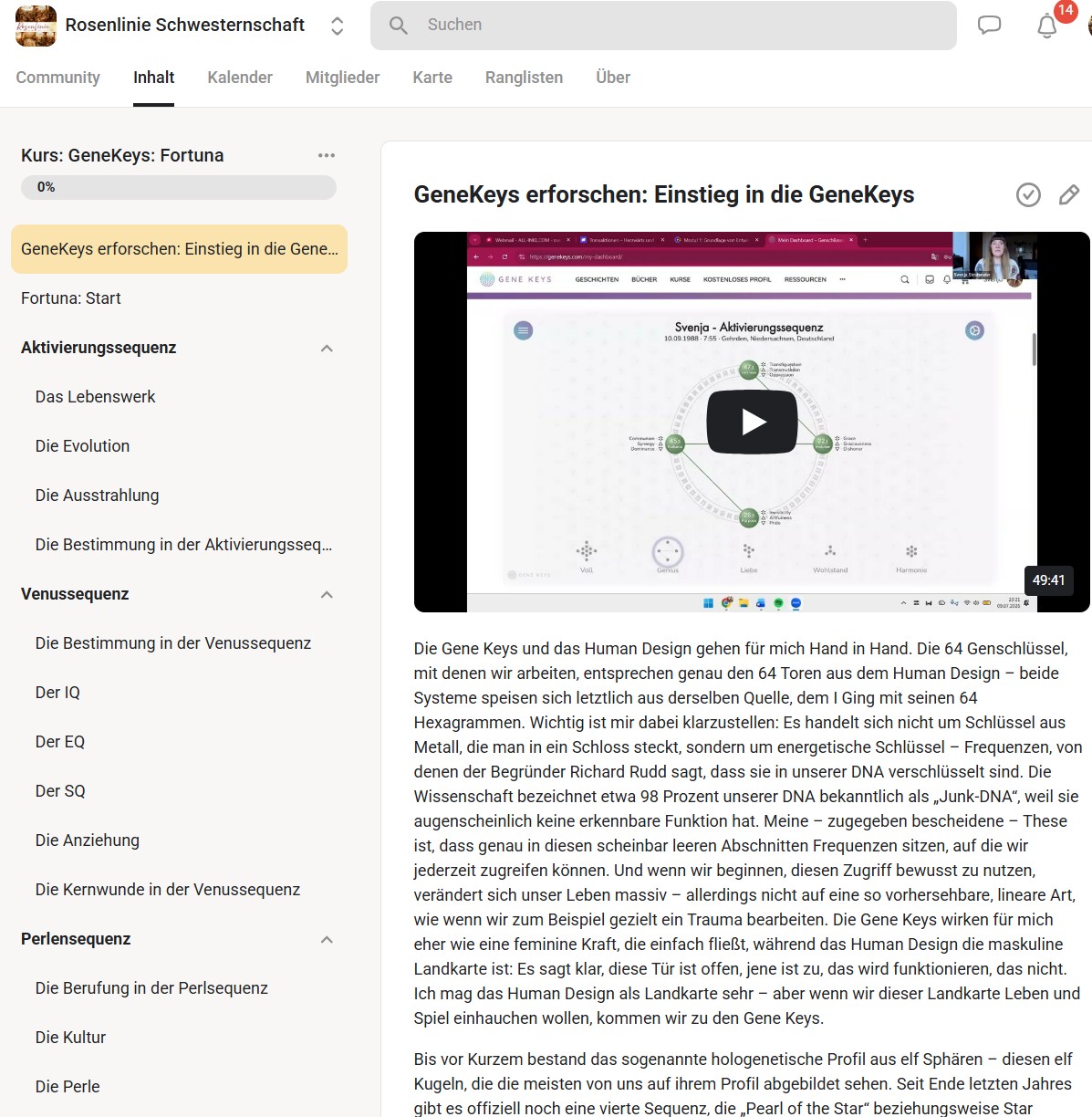Switch to the Ranglisten tab
This screenshot has width=1092, height=1117.
tap(524, 78)
